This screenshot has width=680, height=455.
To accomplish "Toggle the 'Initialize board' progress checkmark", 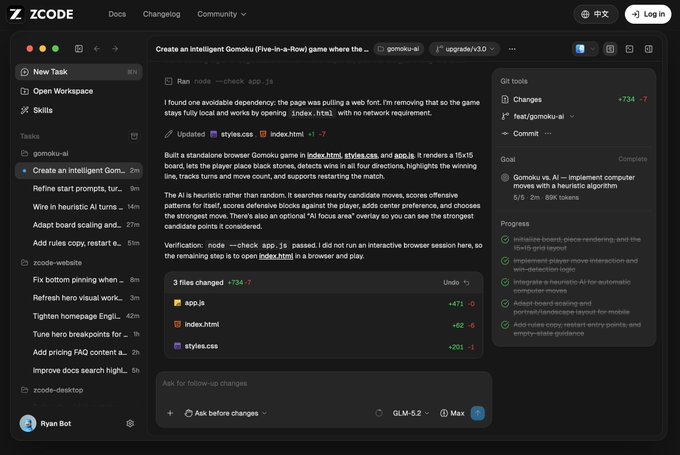I will pyautogui.click(x=505, y=239).
